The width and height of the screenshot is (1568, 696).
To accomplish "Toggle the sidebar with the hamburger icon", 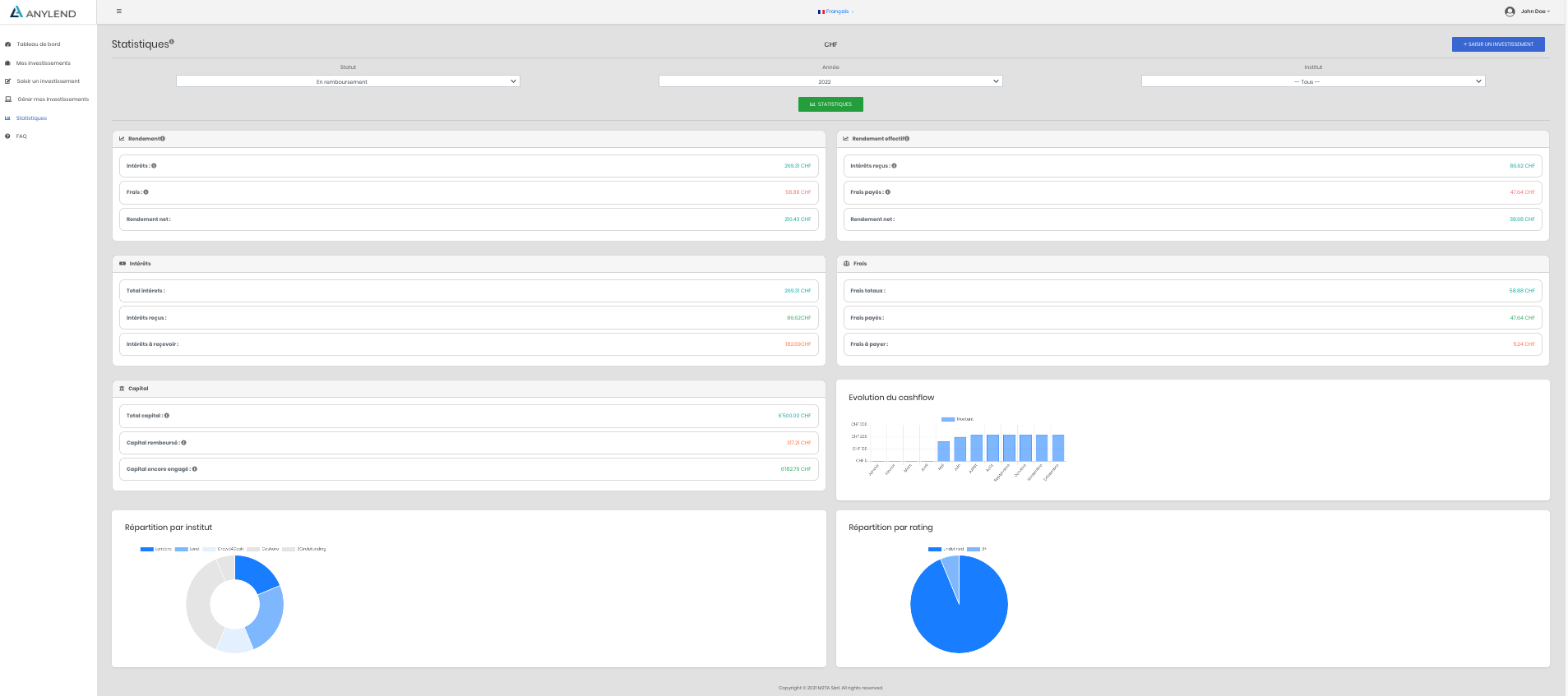I will click(x=119, y=12).
